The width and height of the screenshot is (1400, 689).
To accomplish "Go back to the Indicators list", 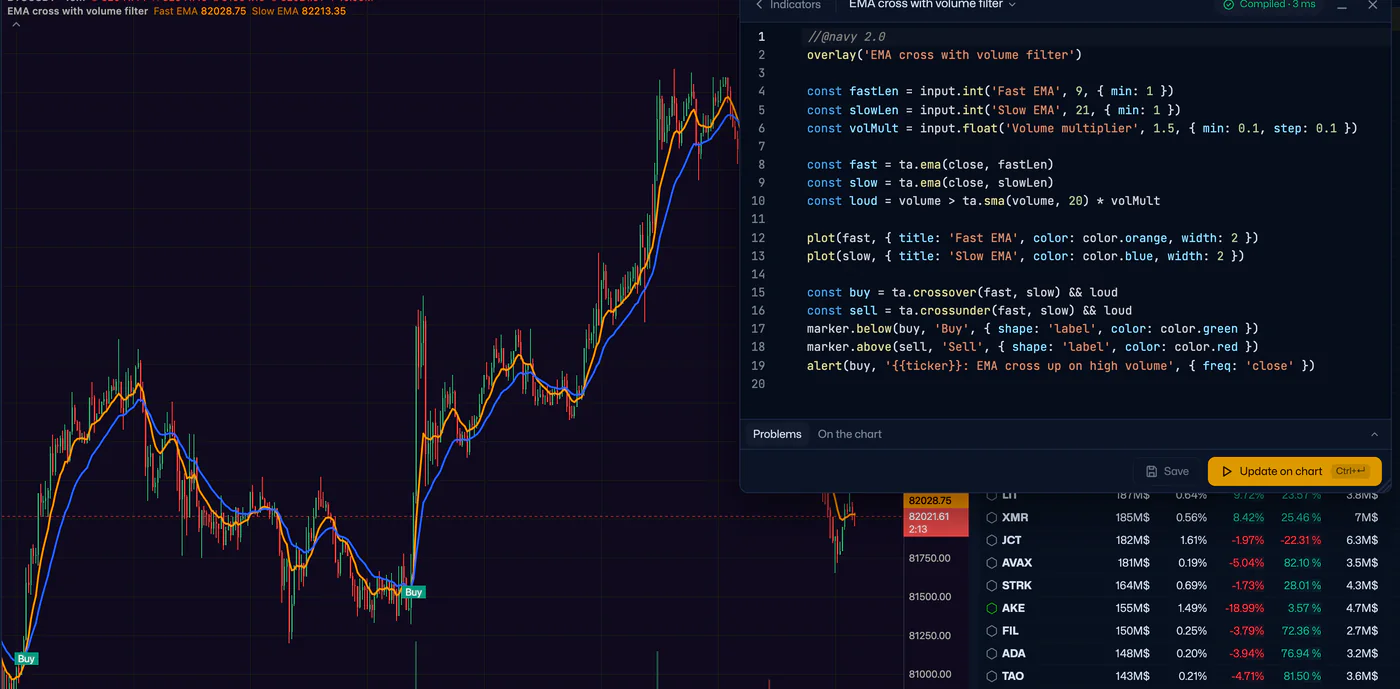I will (788, 5).
